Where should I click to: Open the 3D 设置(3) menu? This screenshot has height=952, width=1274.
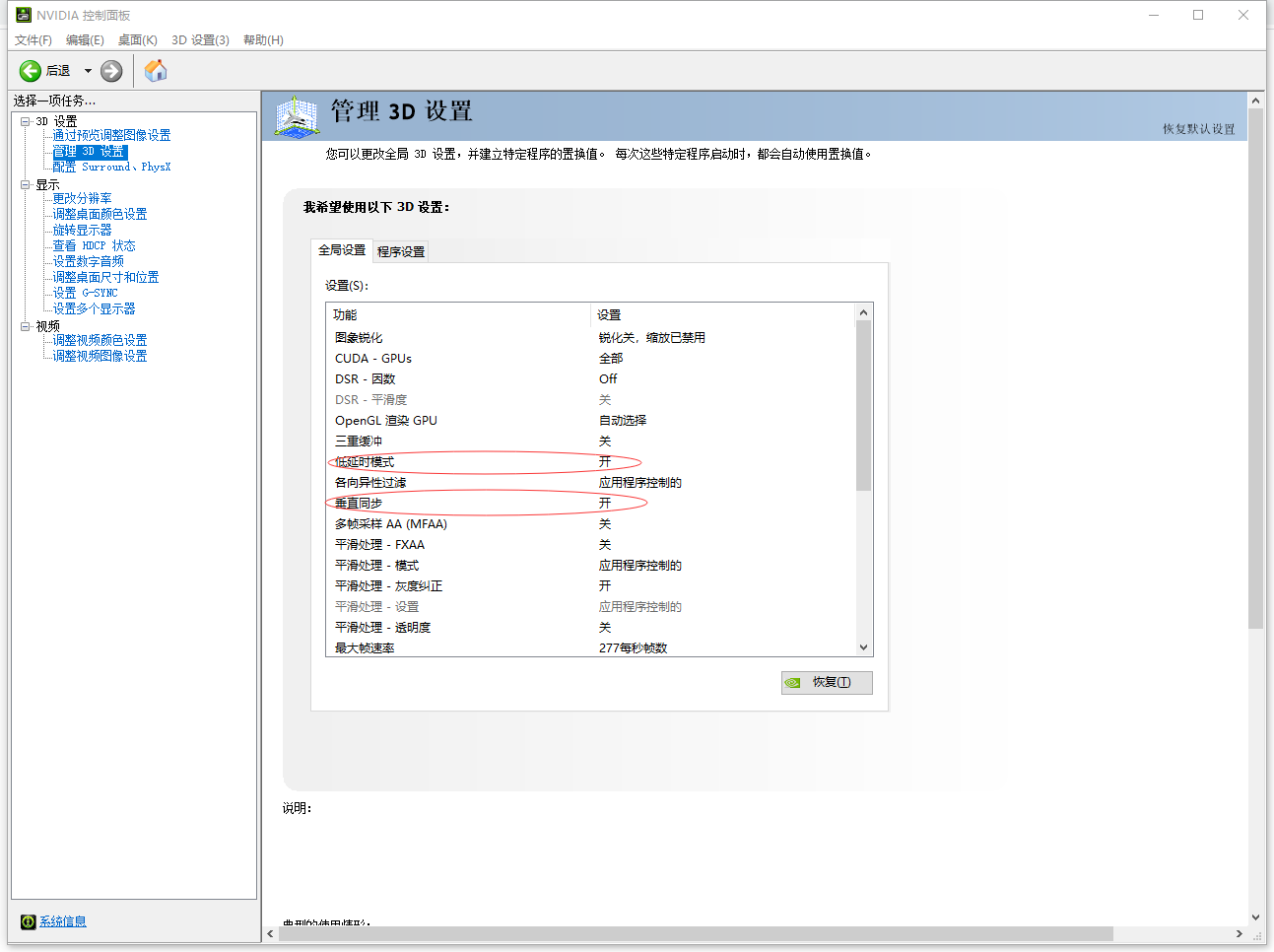click(200, 40)
